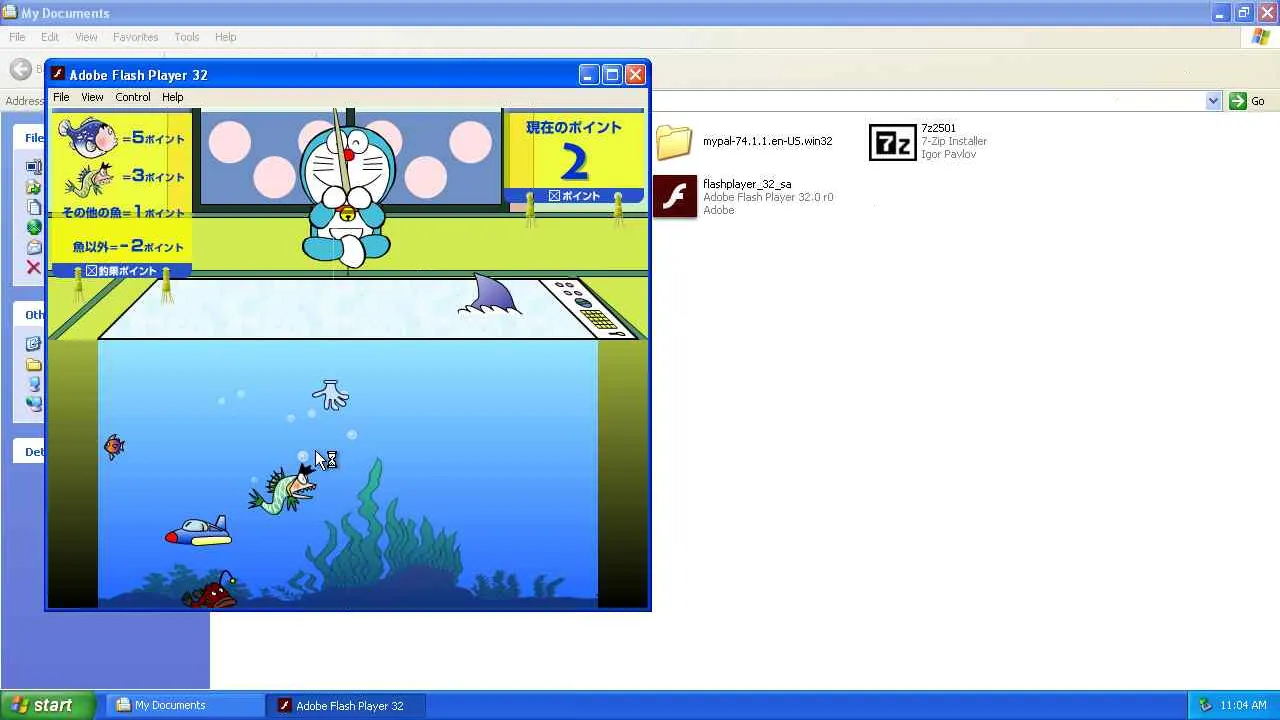Viewport: 1280px width, 720px height.
Task: Click the E-mail this file envelope icon
Action: pos(34,247)
